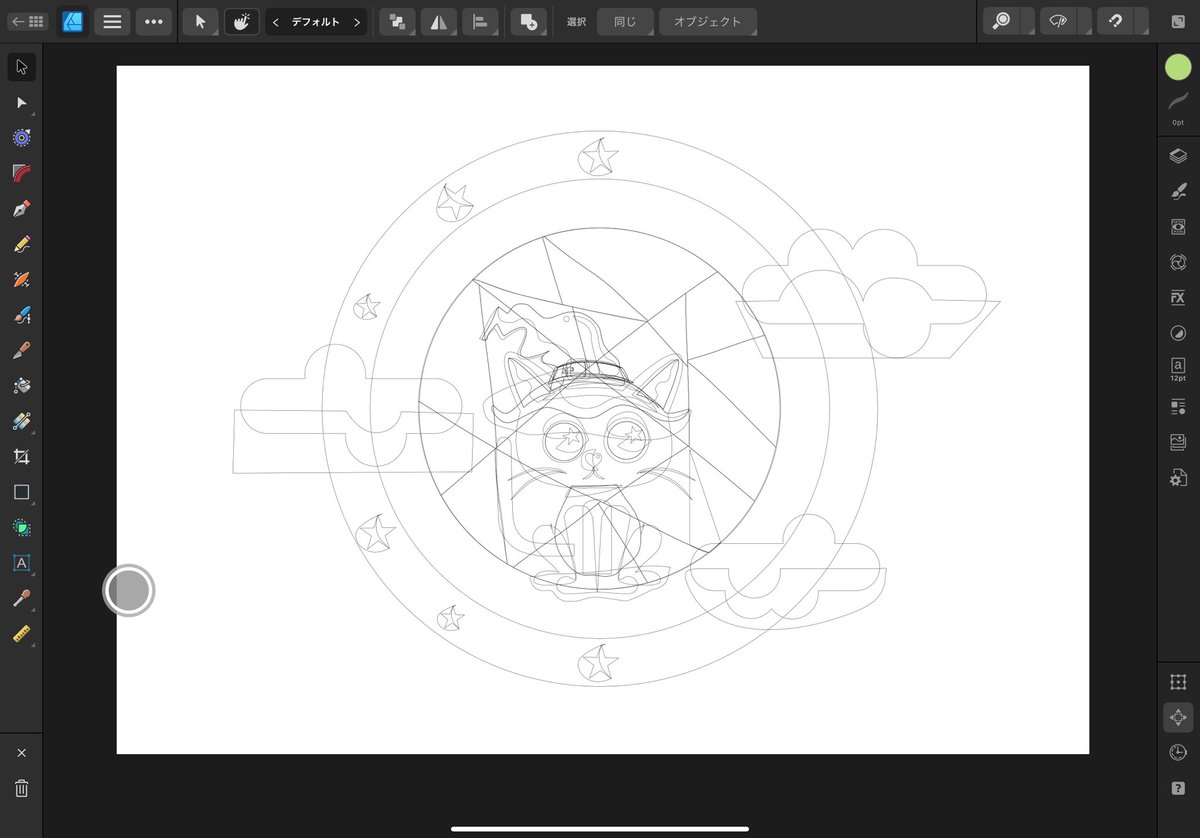Open the hamburger document menu
Image resolution: width=1200 pixels, height=838 pixels.
pos(112,21)
